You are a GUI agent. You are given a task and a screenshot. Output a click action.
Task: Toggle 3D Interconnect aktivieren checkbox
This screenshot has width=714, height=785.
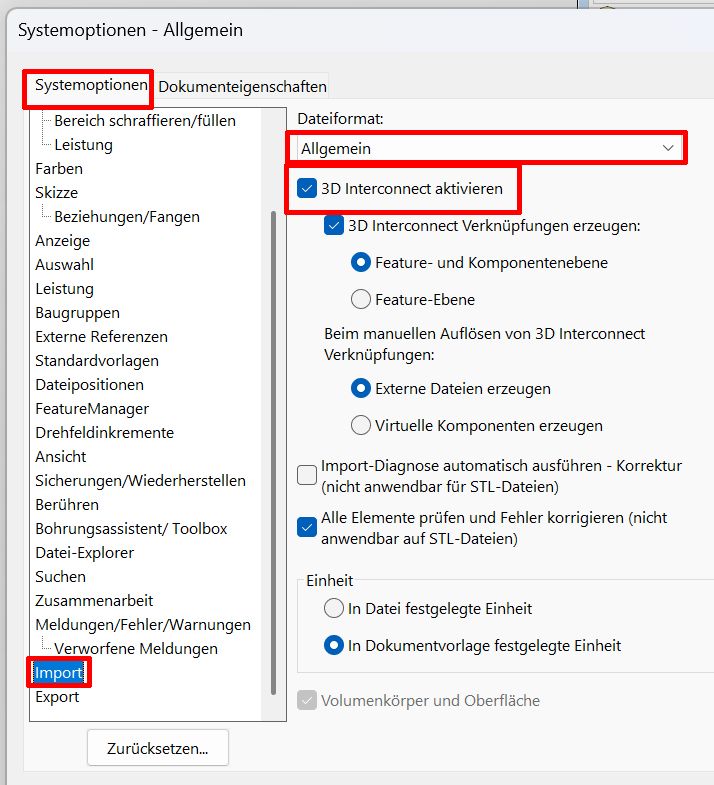pos(307,189)
